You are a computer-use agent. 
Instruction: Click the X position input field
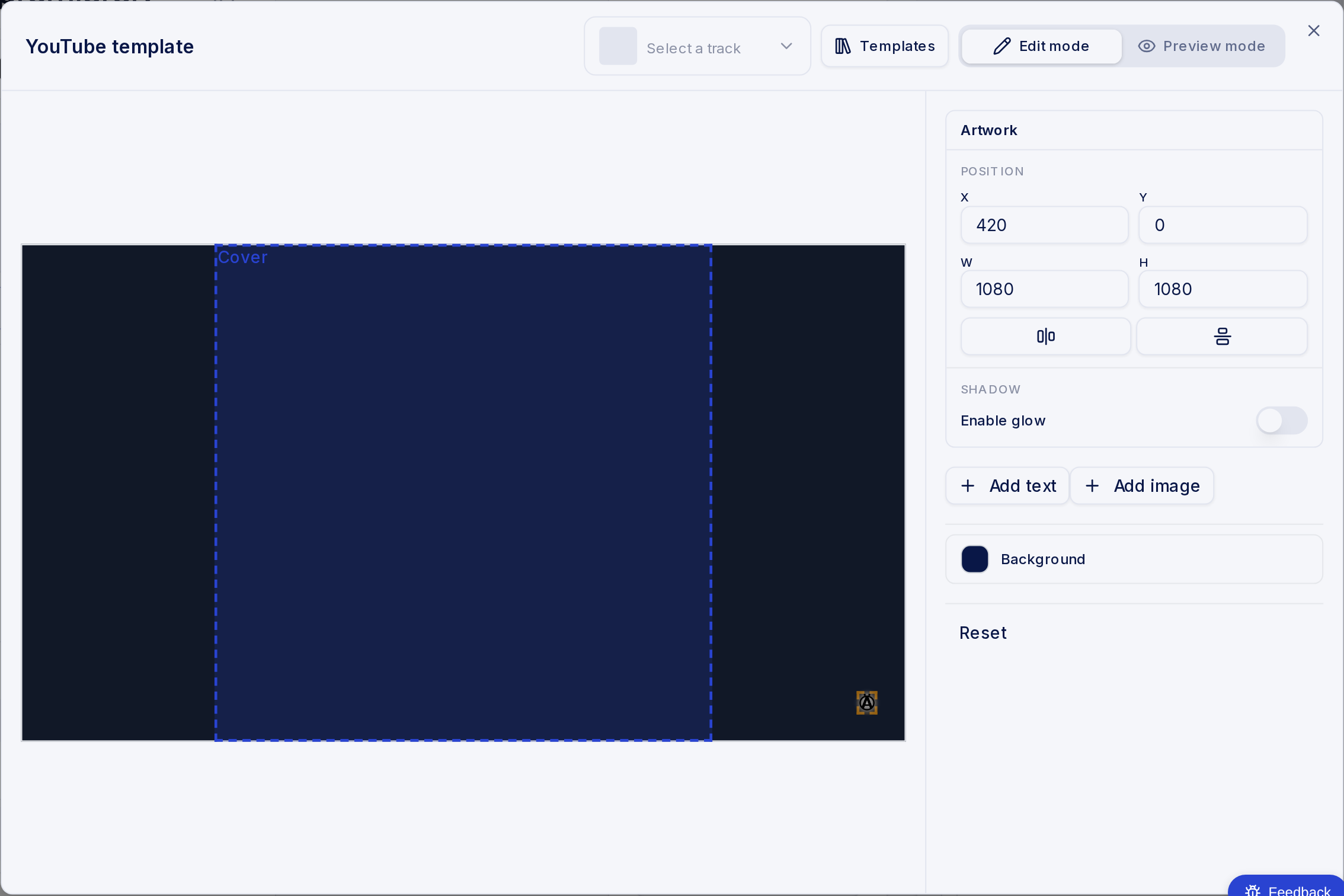click(1044, 225)
